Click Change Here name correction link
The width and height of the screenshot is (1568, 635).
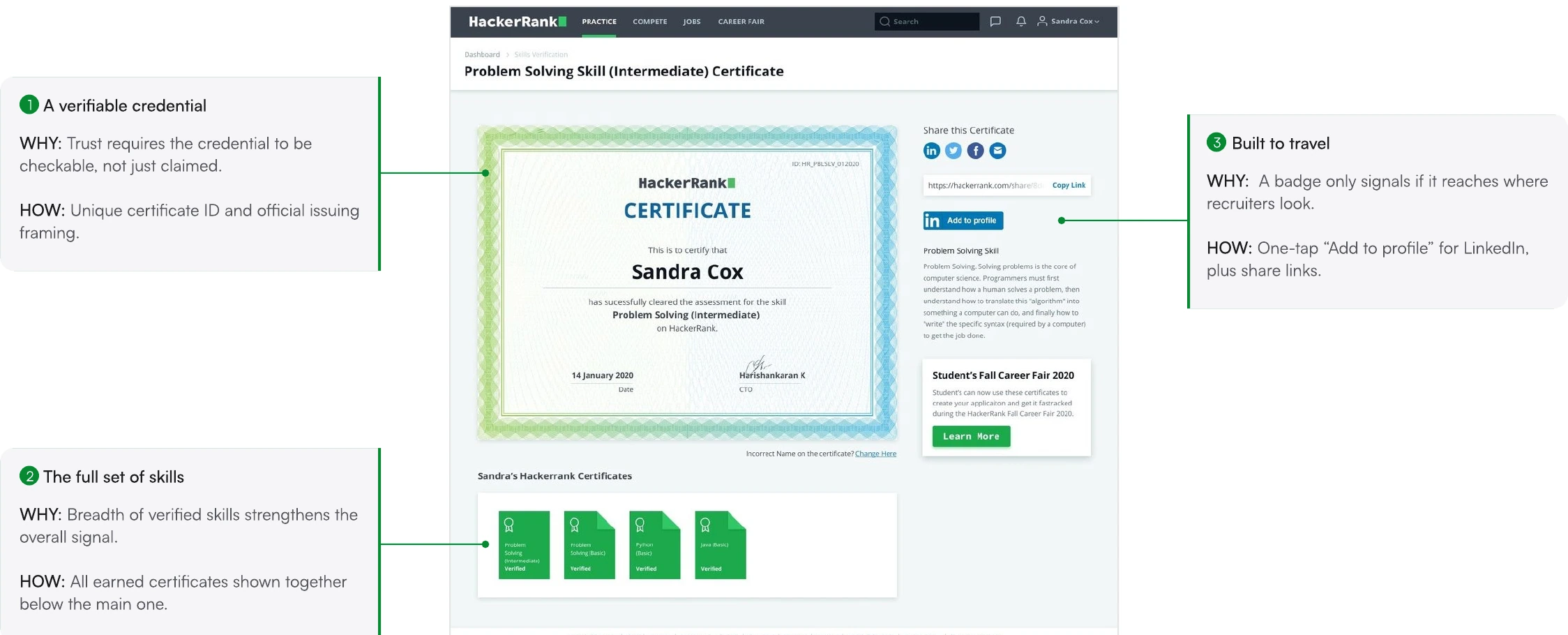(875, 454)
